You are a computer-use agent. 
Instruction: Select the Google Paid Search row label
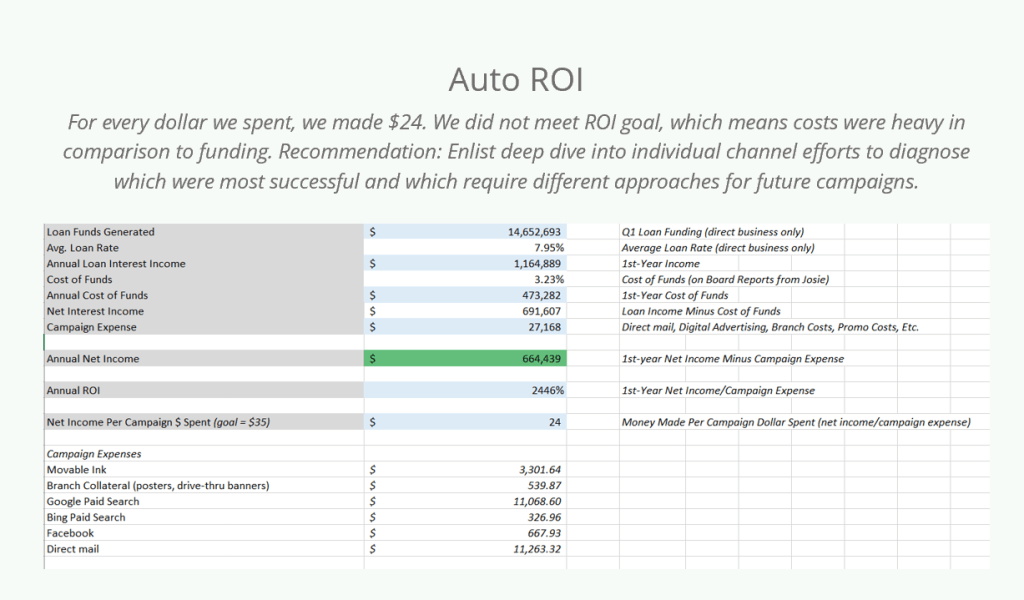click(93, 501)
